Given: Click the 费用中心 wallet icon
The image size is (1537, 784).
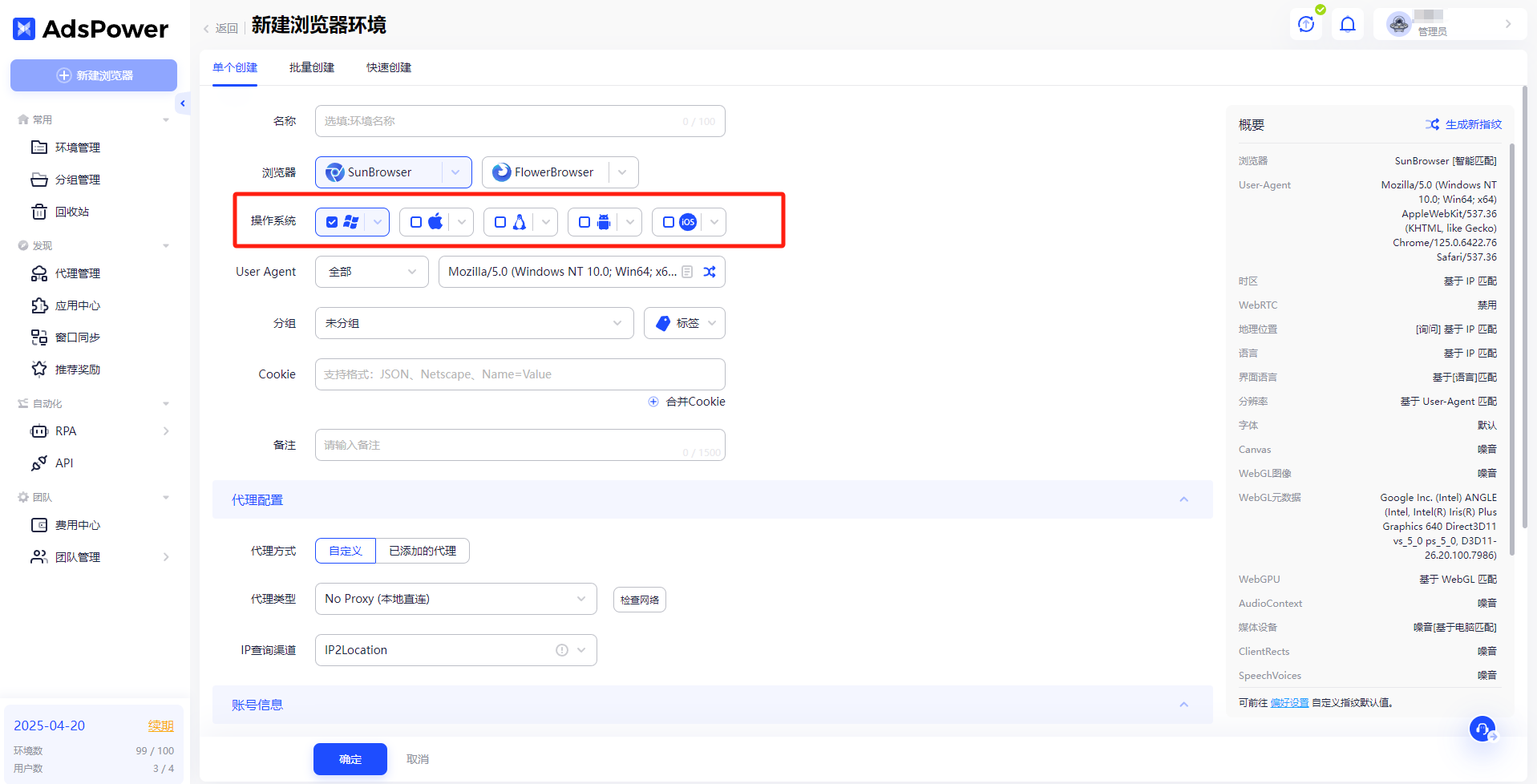Looking at the screenshot, I should 39,525.
